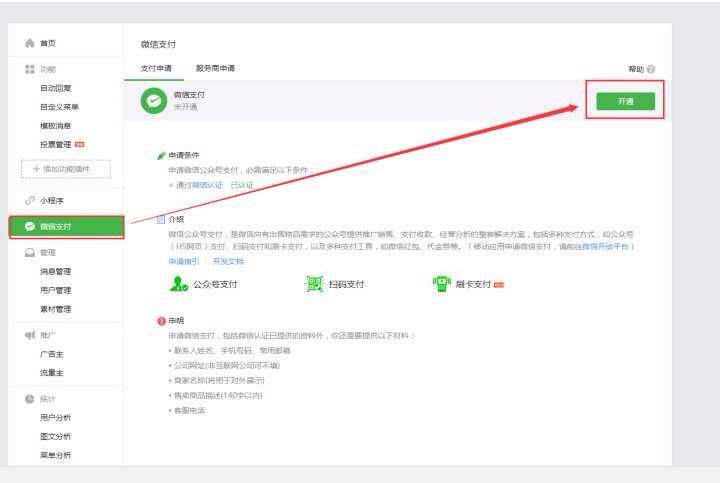The image size is (720, 483).
Task: Click the pie chart icon beside 统计
Action: click(x=30, y=399)
